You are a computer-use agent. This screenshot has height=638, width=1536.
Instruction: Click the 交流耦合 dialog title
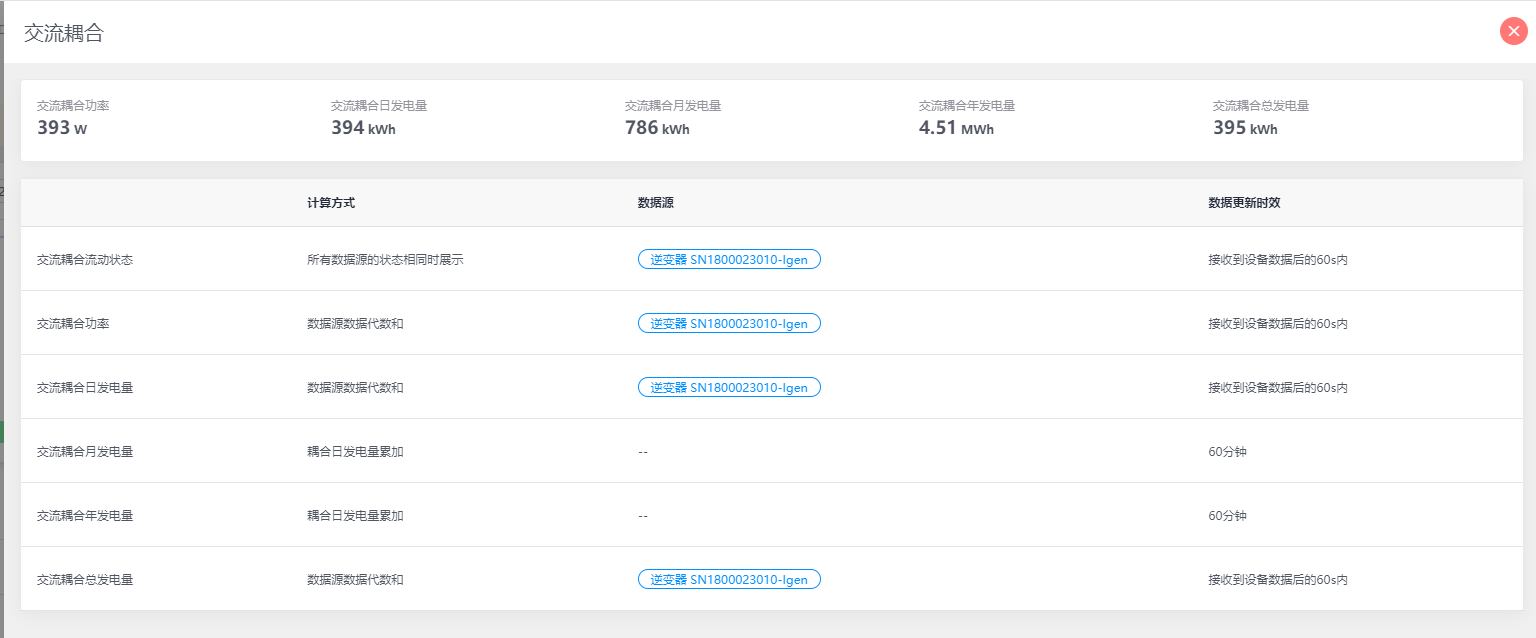coord(64,33)
